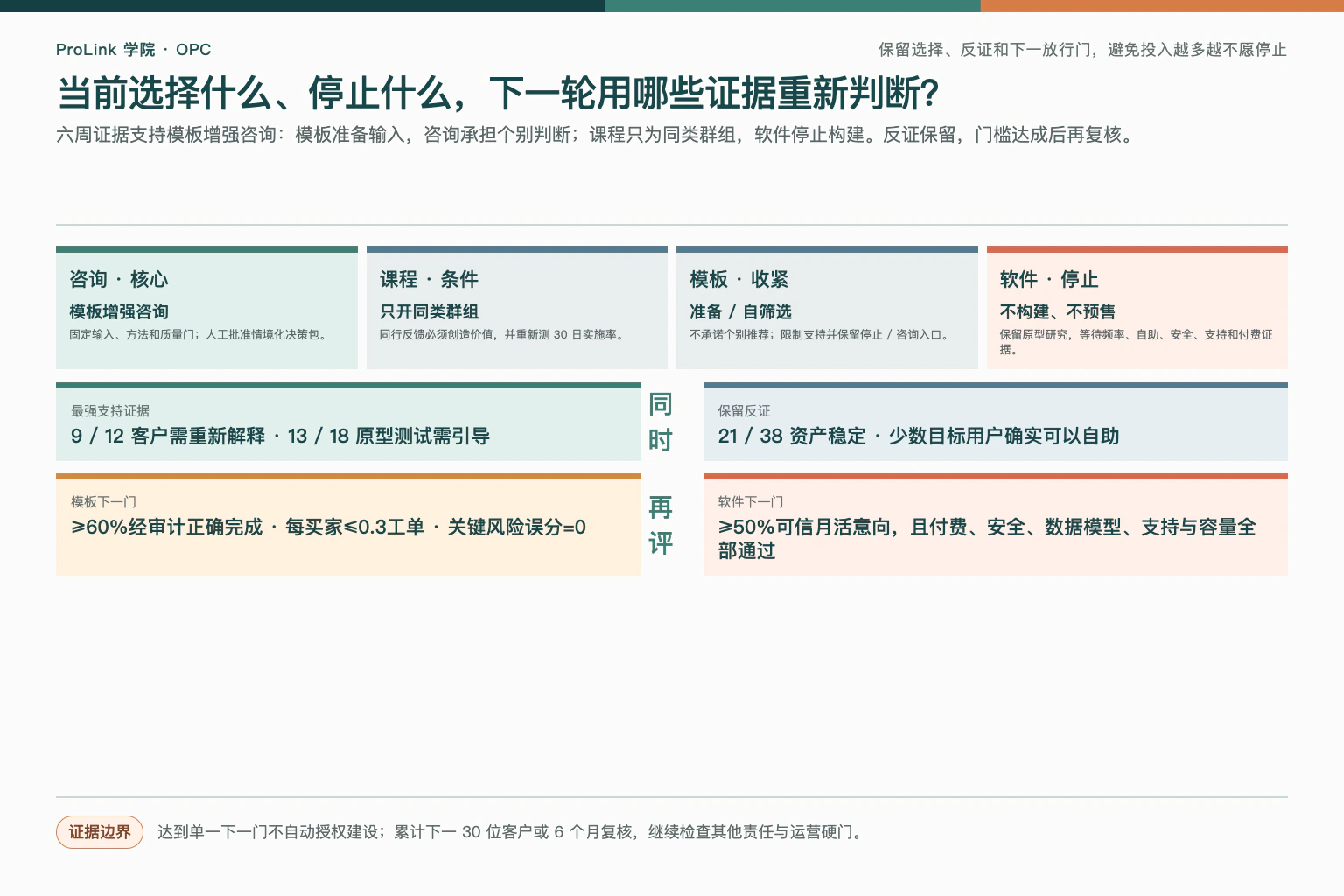Select the line 9 / 12 客户需重新解释

tap(280, 436)
